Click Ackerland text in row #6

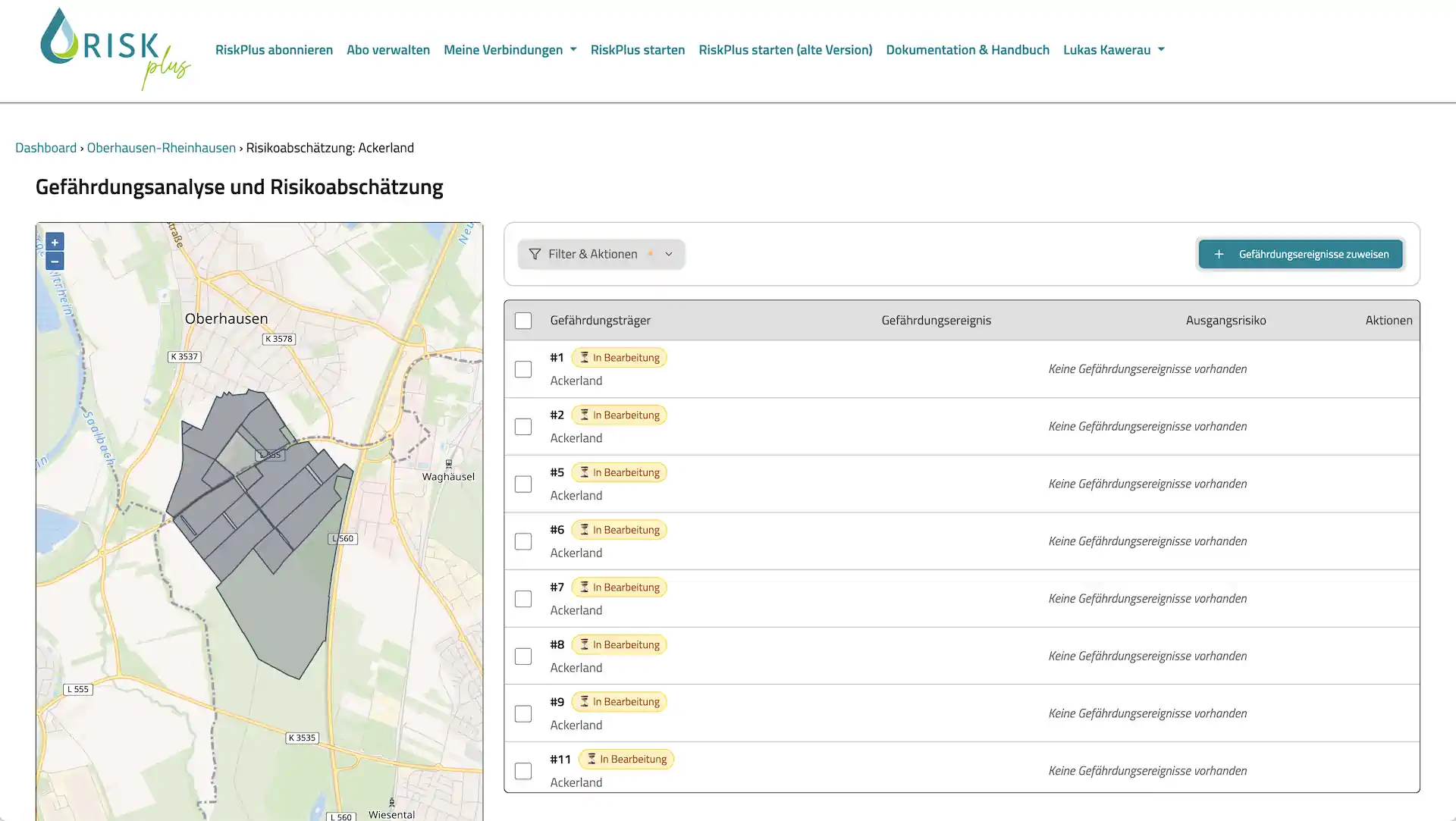pyautogui.click(x=576, y=553)
